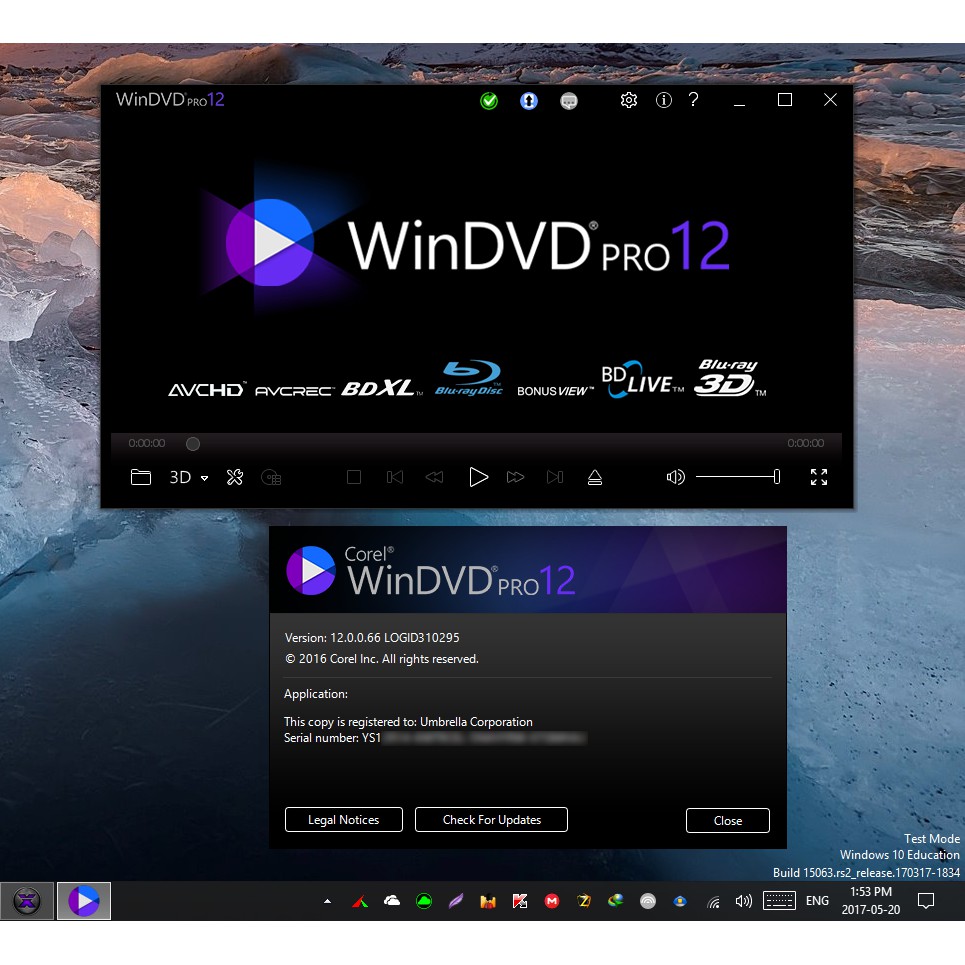
Task: Click the total time 0:00:00 on the right
Action: tap(806, 443)
